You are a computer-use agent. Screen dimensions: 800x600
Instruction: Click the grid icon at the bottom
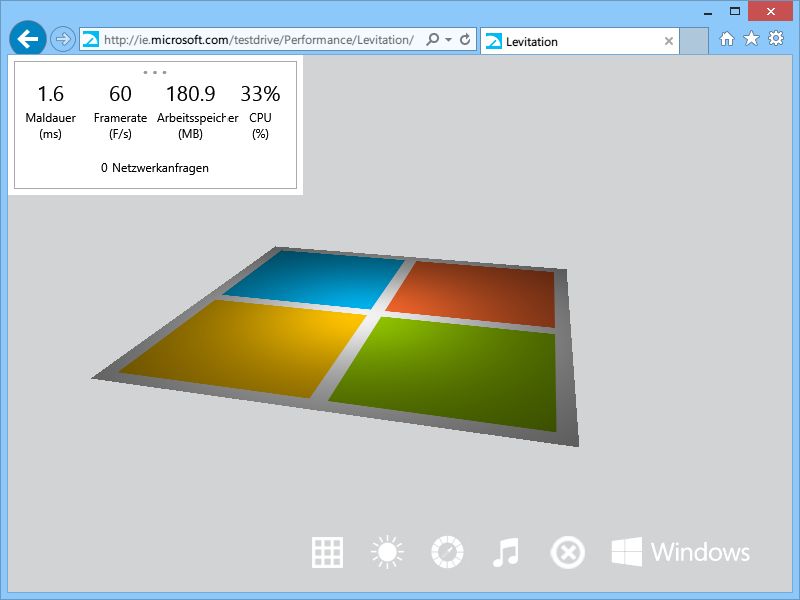(327, 553)
